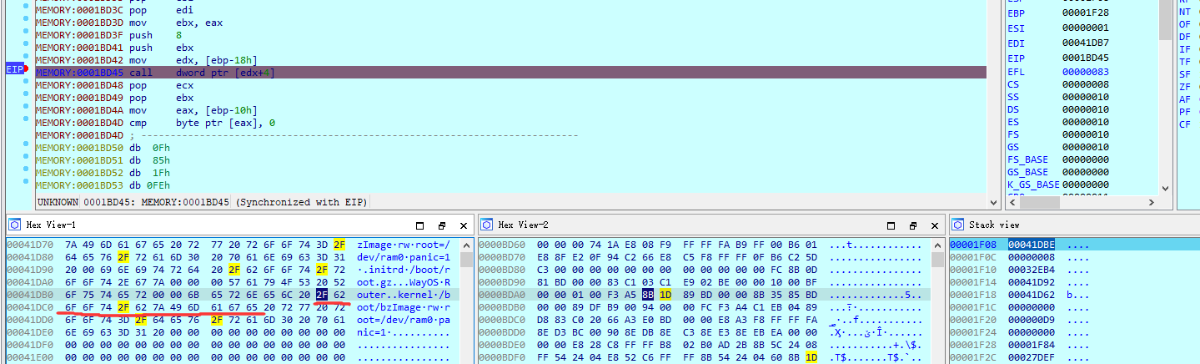The height and width of the screenshot is (364, 1200).
Task: Click stack value 00041D92
Action: click(x=1032, y=283)
